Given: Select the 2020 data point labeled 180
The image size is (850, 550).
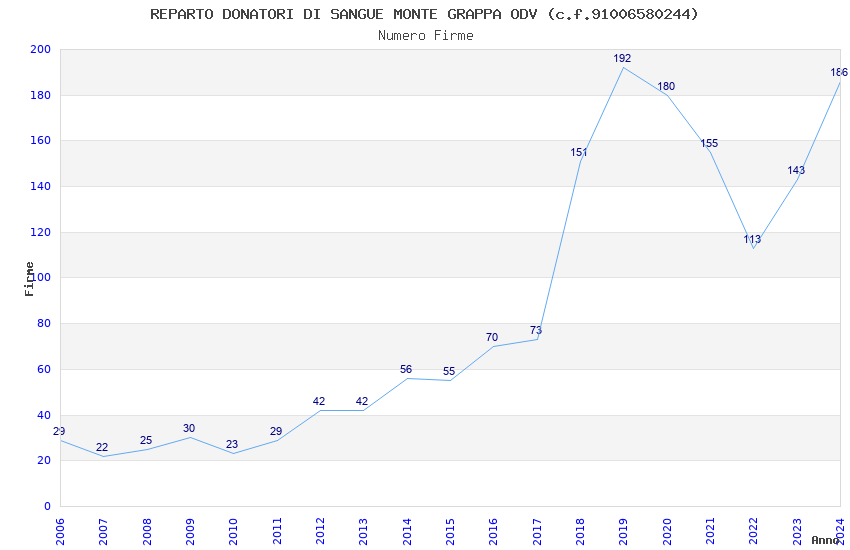Looking at the screenshot, I should click(666, 86).
